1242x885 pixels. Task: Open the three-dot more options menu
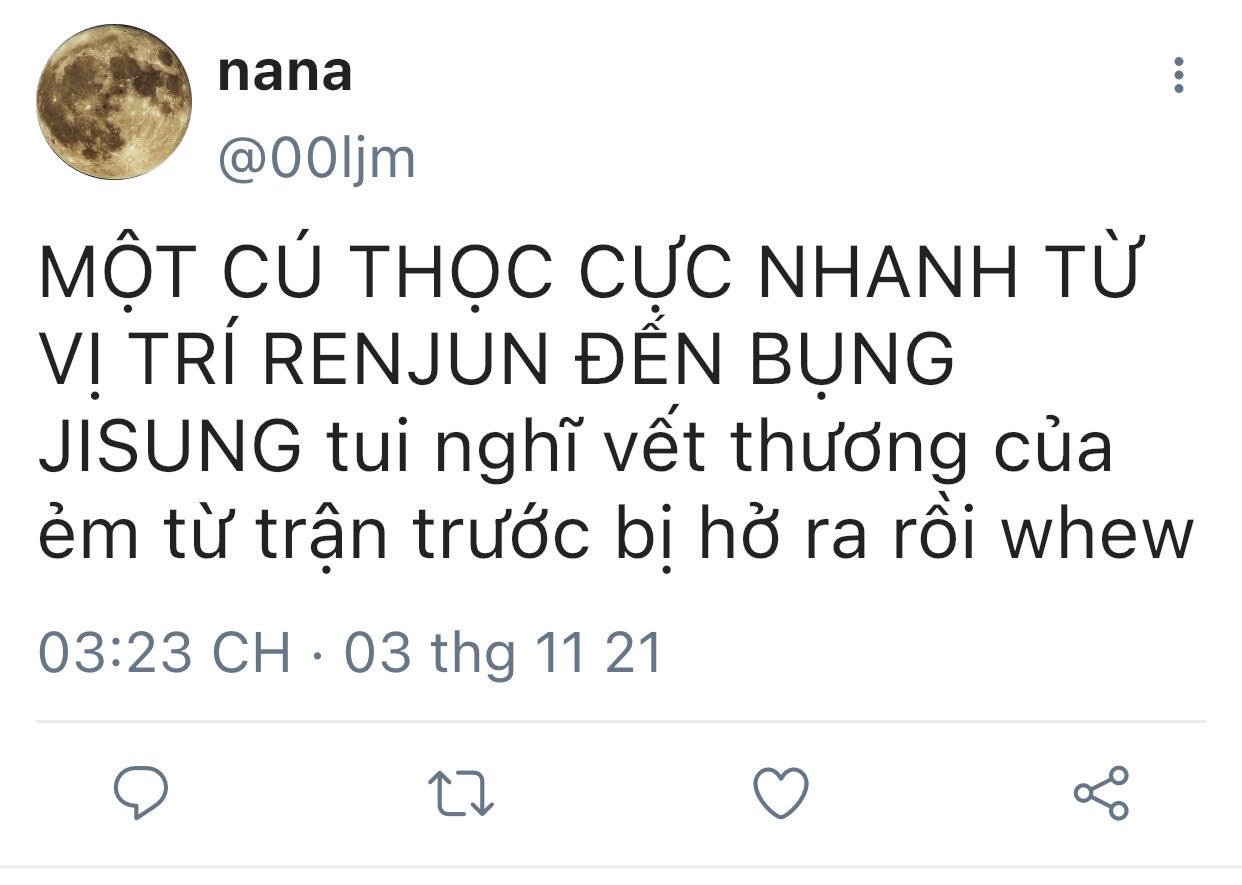[x=1179, y=75]
